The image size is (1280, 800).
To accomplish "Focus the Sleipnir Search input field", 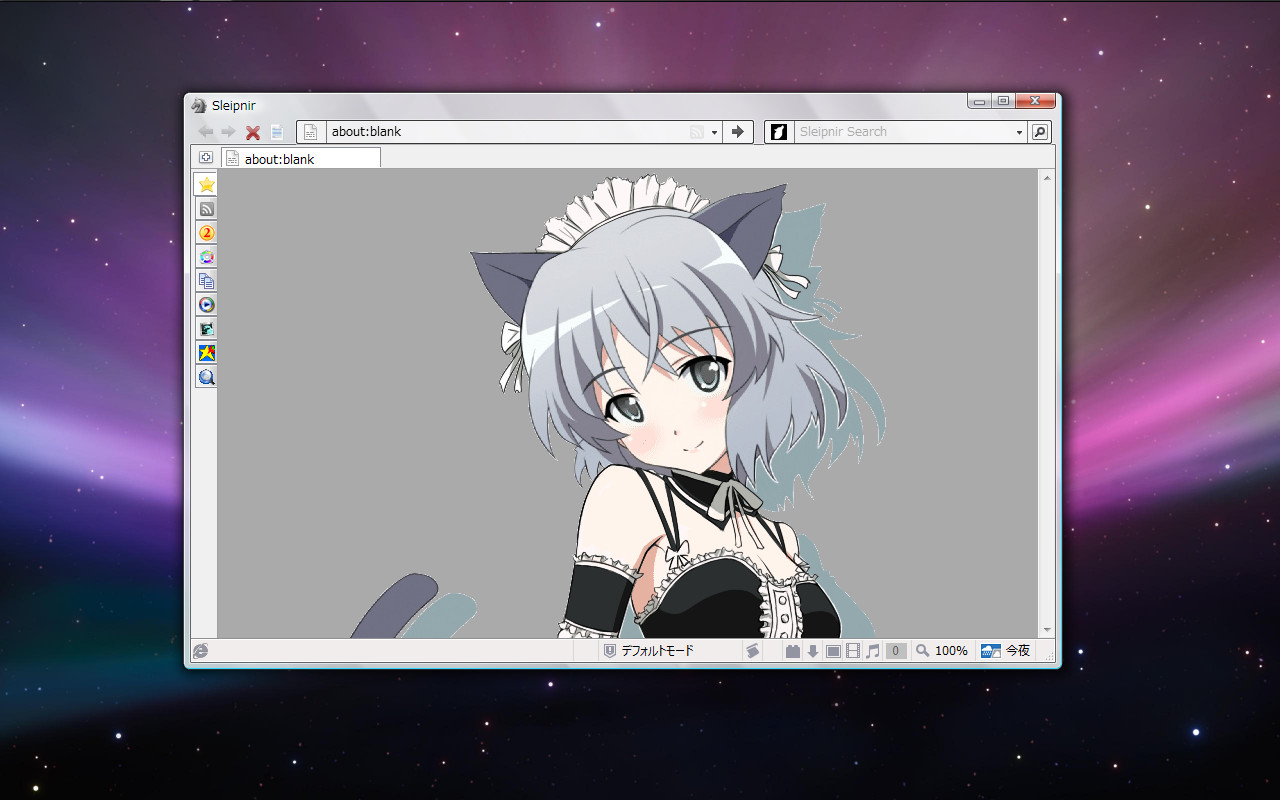I will click(x=903, y=132).
